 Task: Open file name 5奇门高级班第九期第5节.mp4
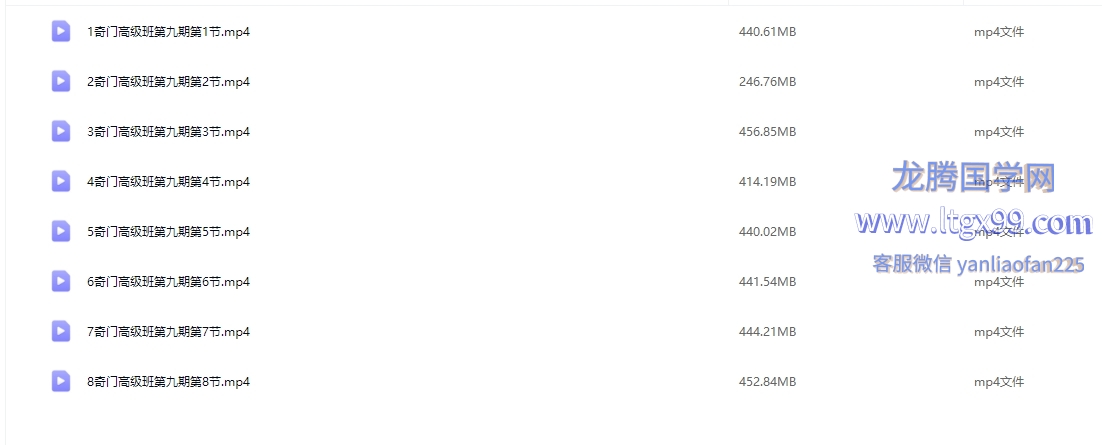(x=169, y=231)
